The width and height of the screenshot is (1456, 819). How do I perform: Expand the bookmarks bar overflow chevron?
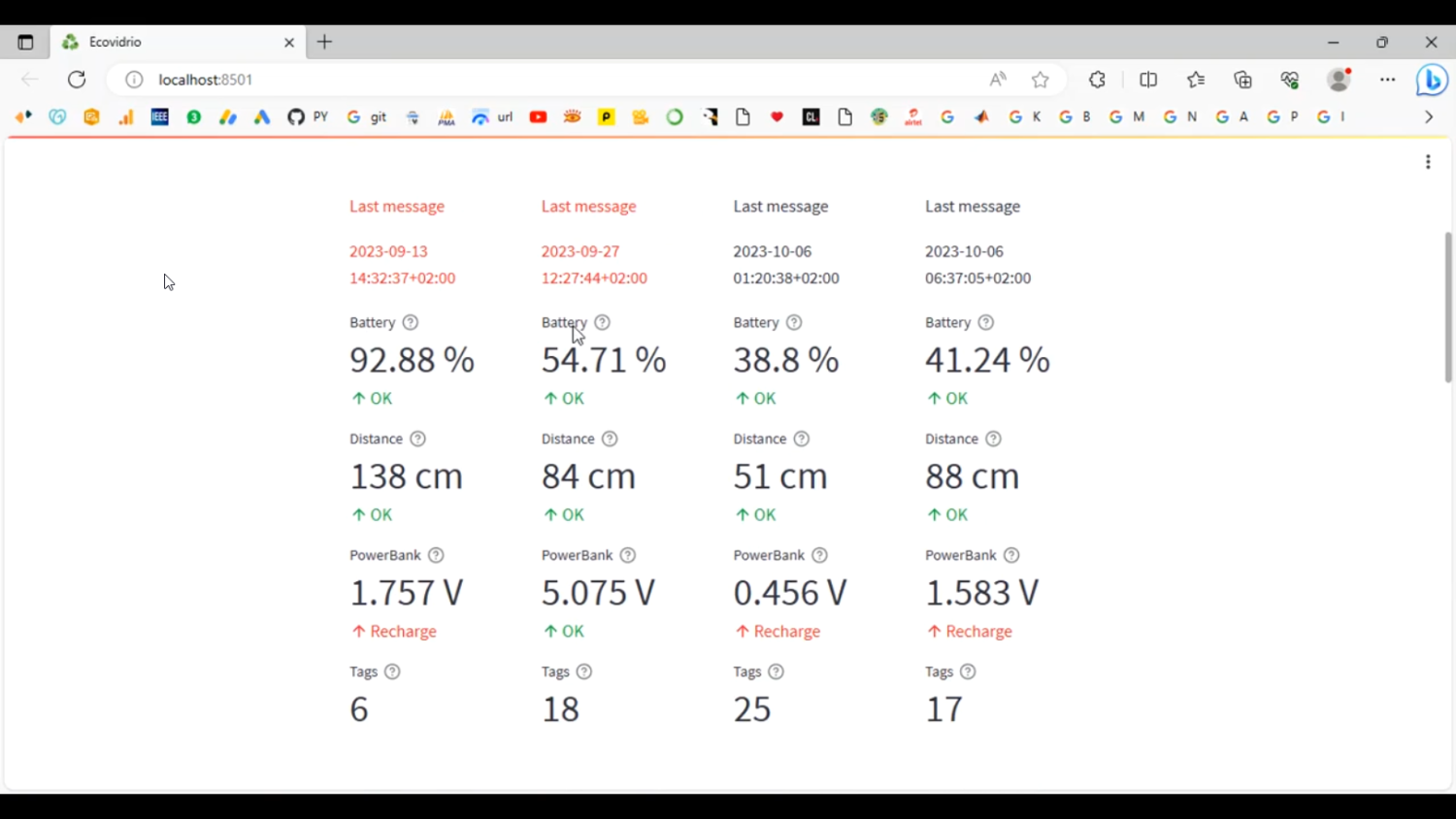tap(1429, 117)
